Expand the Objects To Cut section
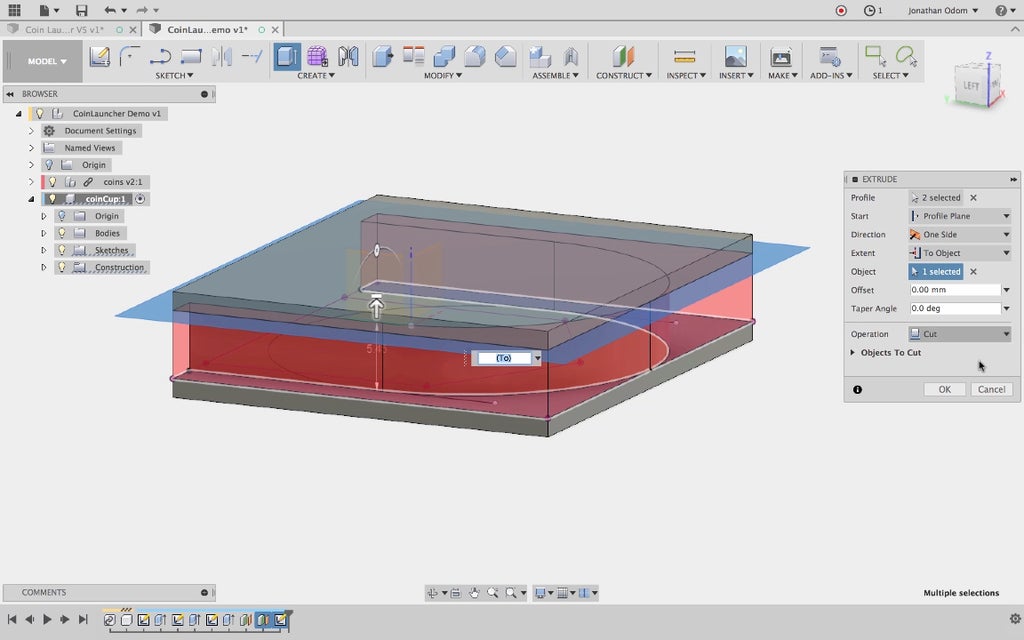This screenshot has width=1024, height=640. coord(853,353)
